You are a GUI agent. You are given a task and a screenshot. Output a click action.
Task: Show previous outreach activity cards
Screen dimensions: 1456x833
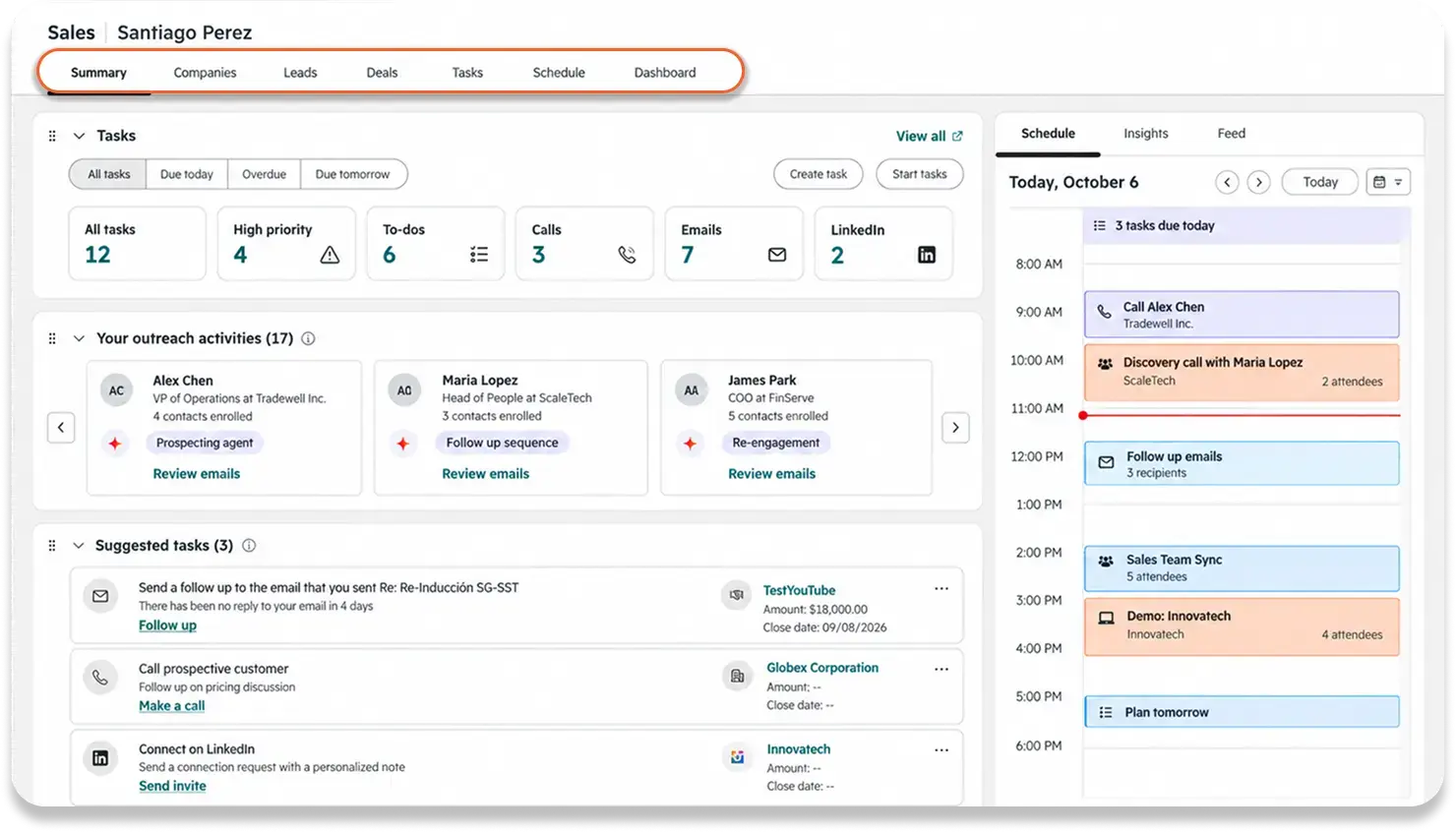coord(61,428)
